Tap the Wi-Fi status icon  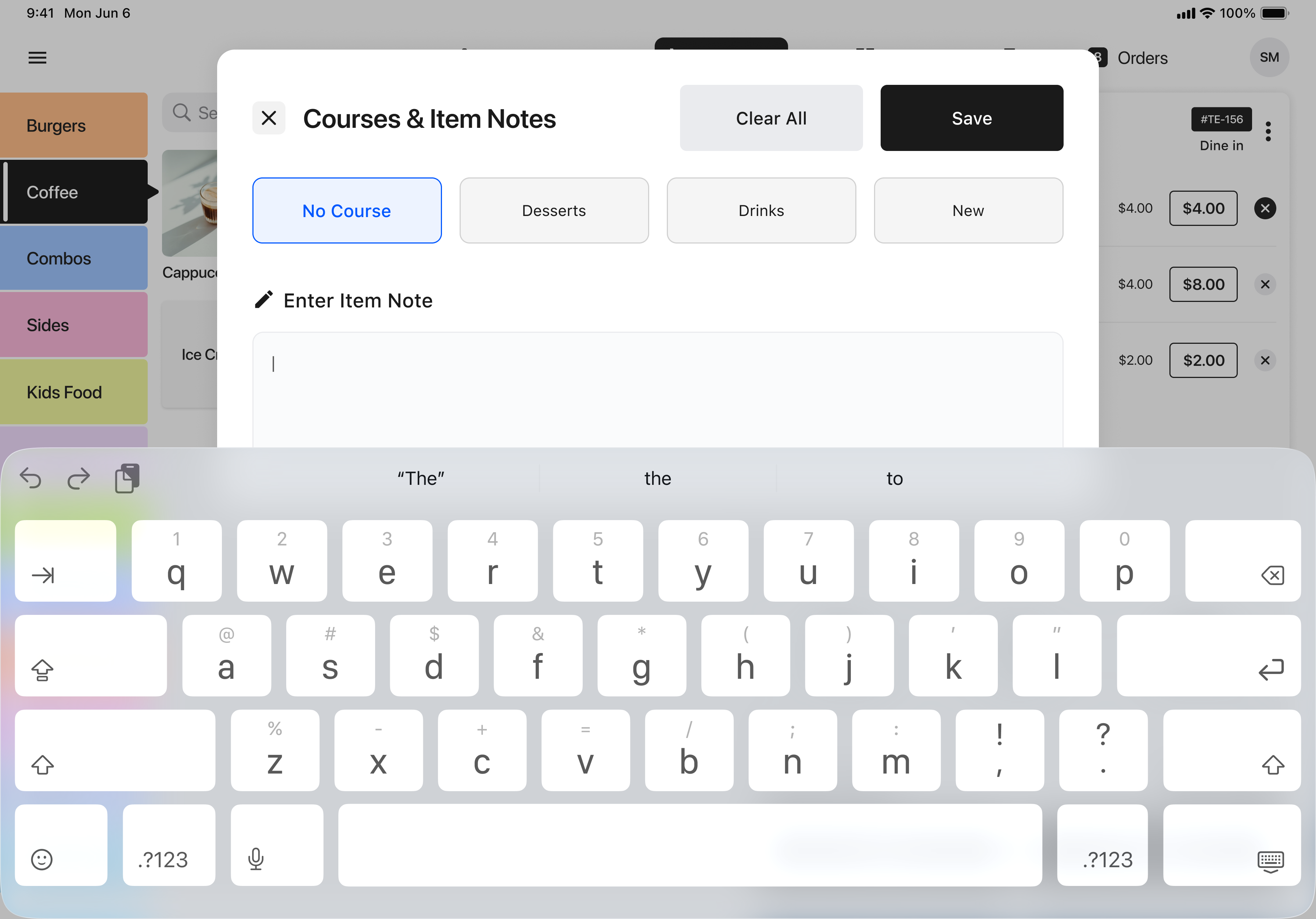click(x=1207, y=13)
